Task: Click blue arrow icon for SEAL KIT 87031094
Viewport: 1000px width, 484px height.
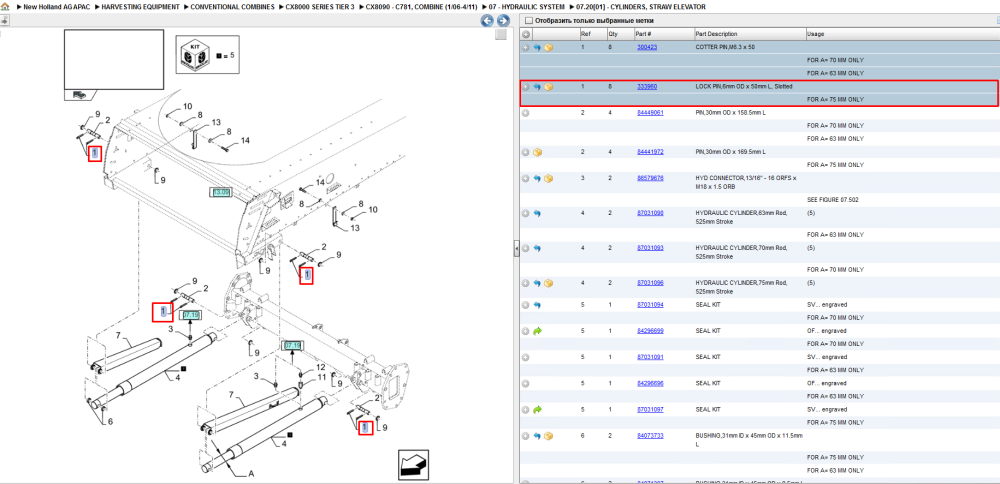Action: (x=537, y=305)
